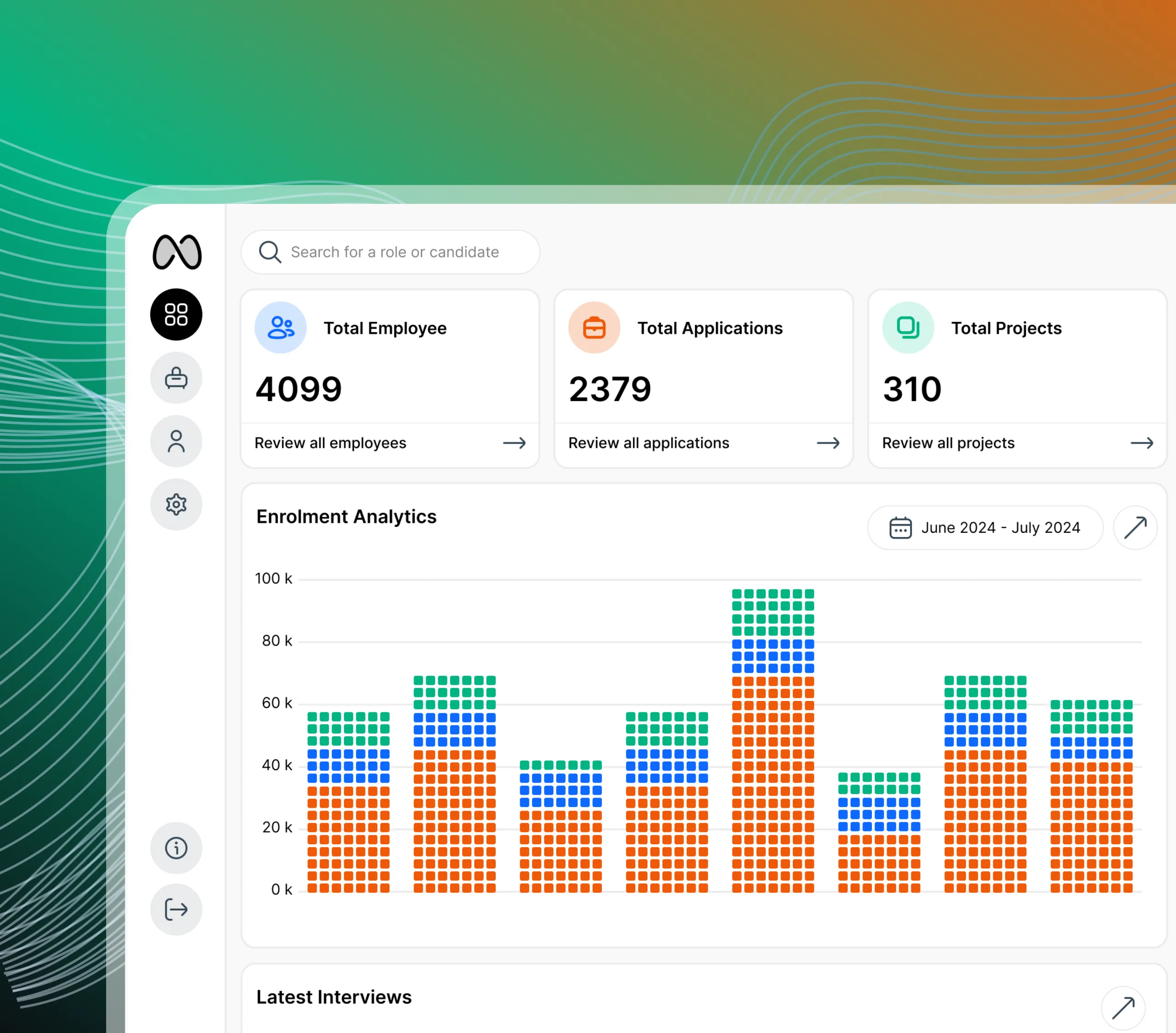Click the Total Projects card title
Viewport: 1176px width, 1033px height.
point(1006,328)
